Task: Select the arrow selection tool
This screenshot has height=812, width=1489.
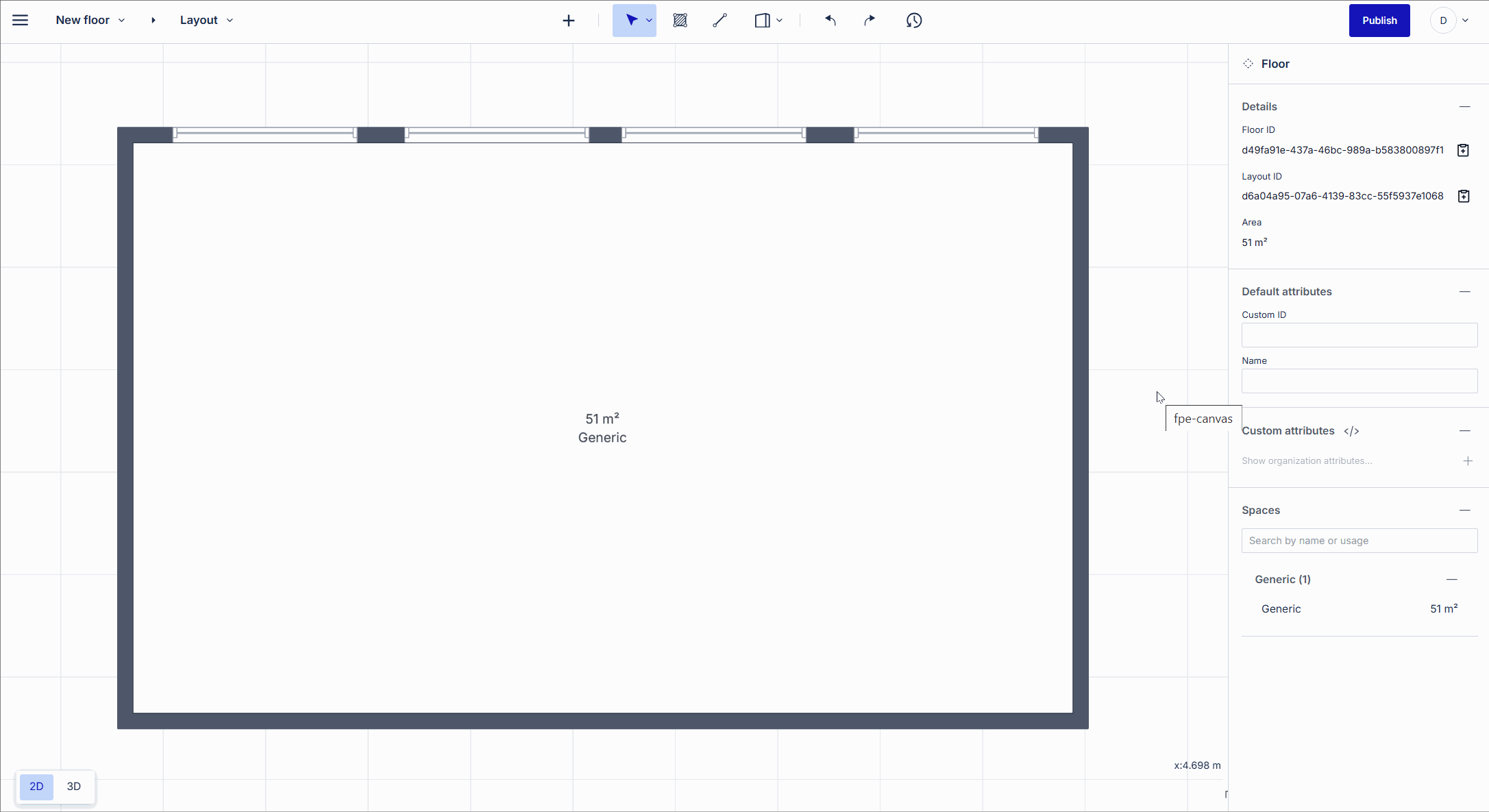Action: point(630,20)
